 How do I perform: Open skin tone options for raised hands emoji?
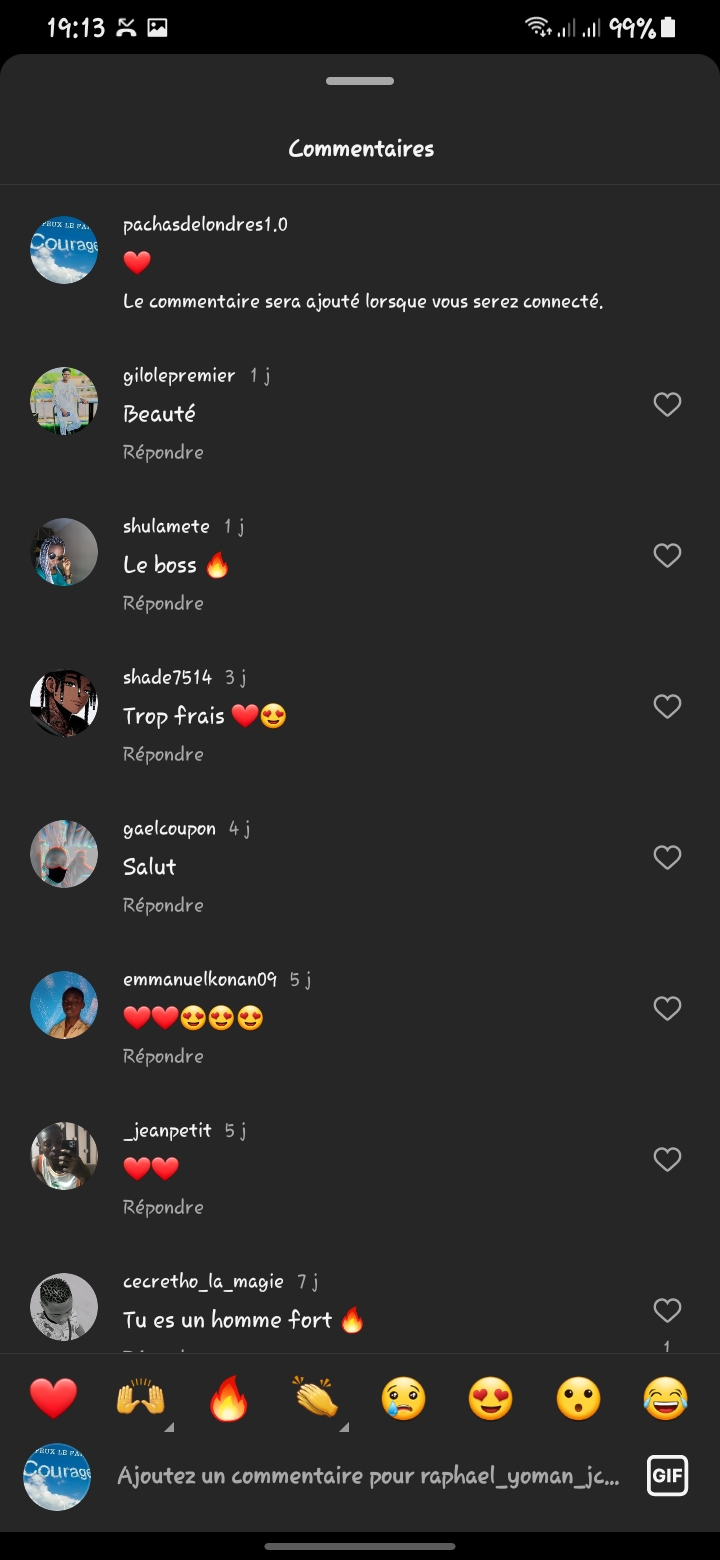pyautogui.click(x=168, y=1427)
